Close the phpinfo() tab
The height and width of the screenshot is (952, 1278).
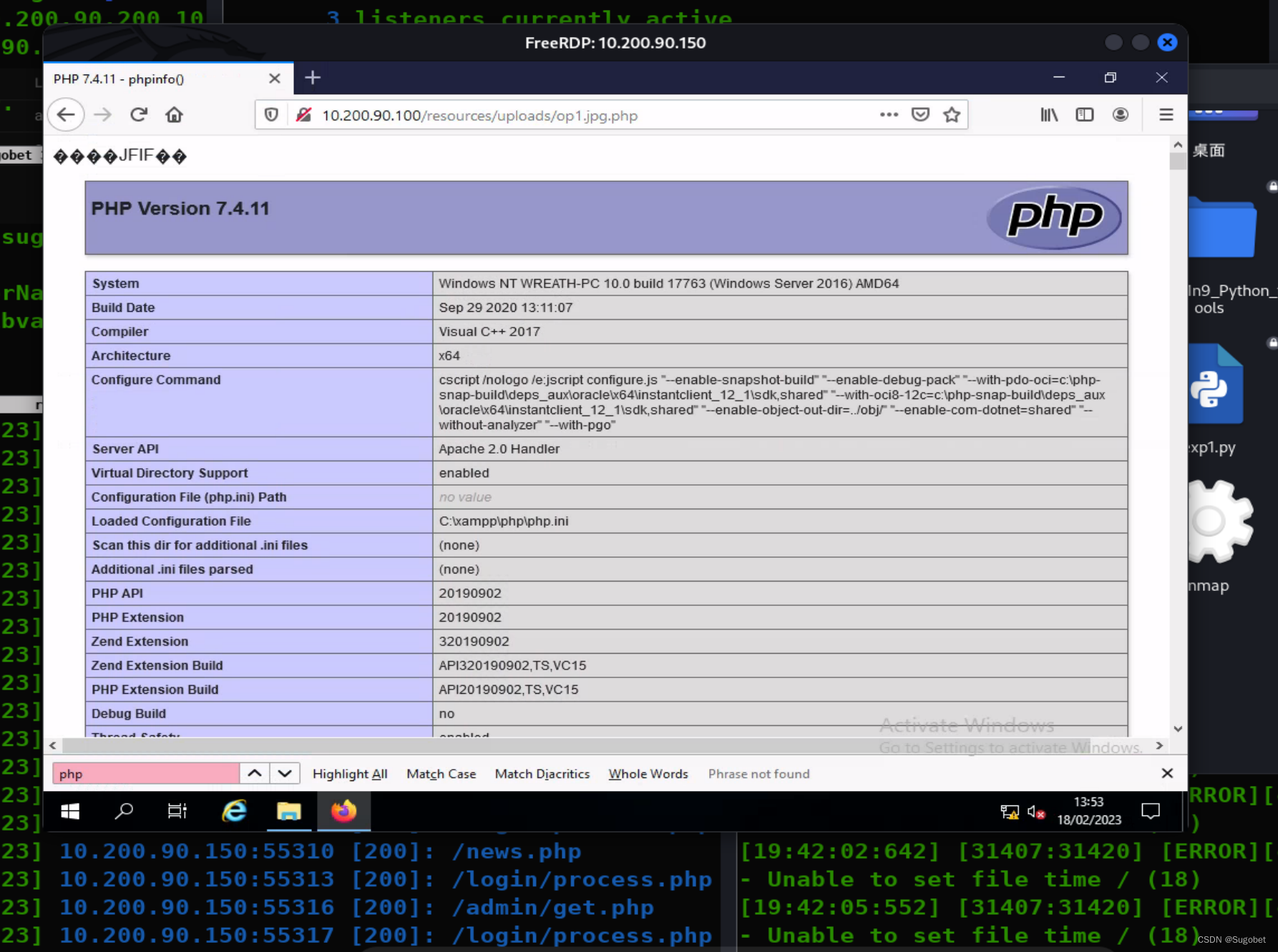pyautogui.click(x=275, y=79)
